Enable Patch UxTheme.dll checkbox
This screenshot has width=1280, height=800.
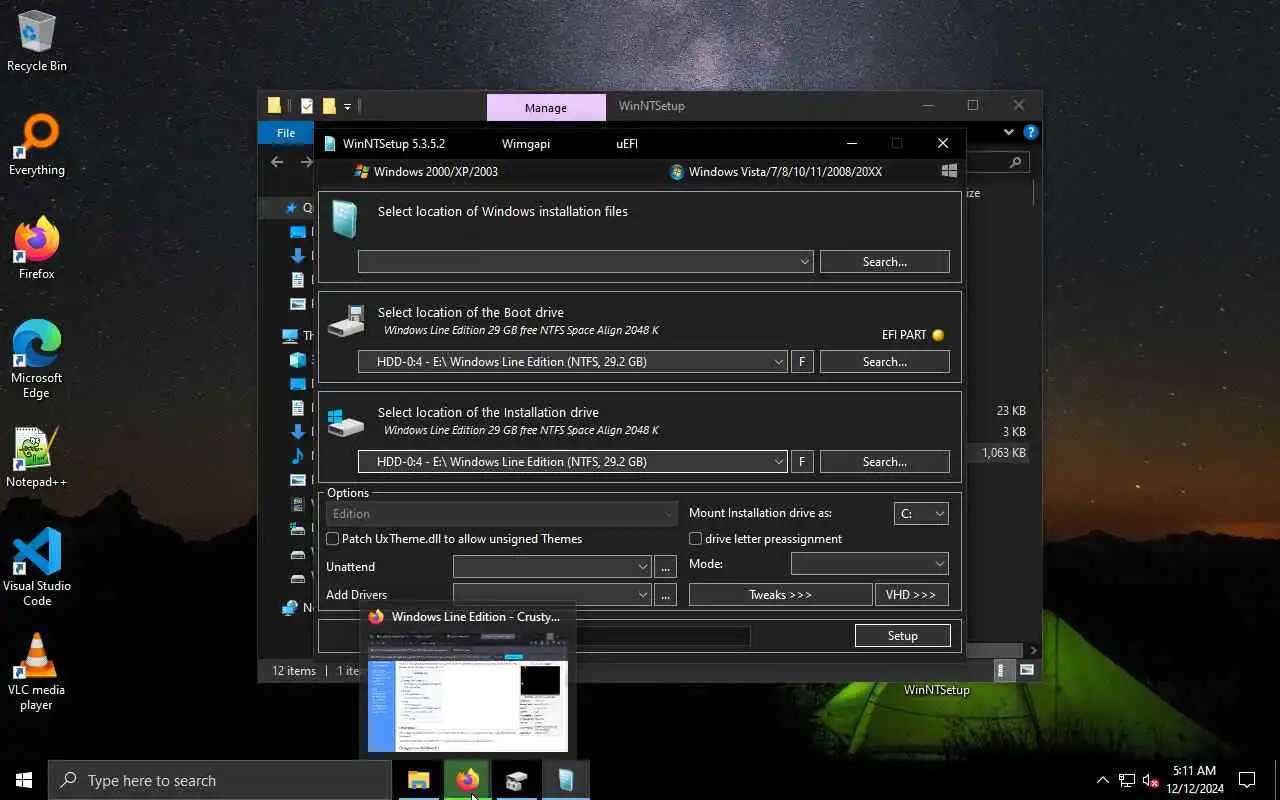[333, 539]
